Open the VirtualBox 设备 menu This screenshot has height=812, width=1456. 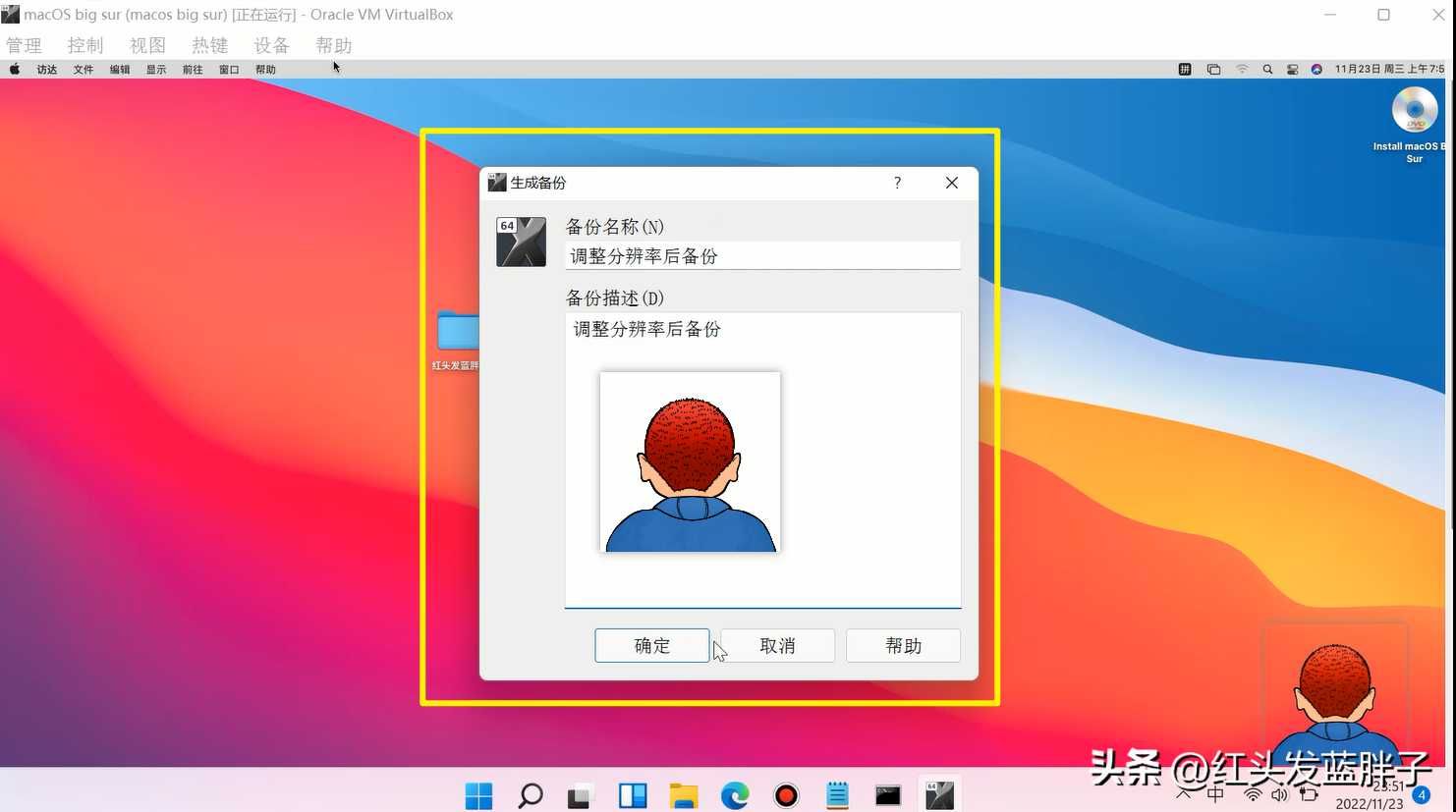[271, 45]
